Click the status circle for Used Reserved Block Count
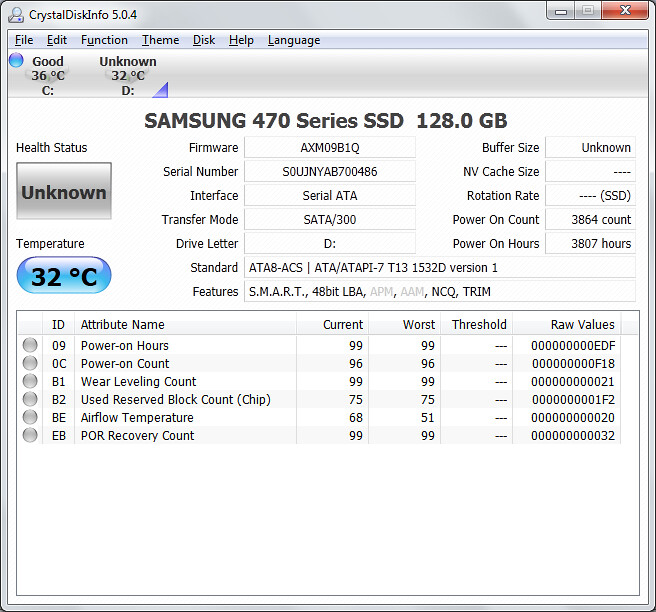This screenshot has width=656, height=612. (x=30, y=399)
